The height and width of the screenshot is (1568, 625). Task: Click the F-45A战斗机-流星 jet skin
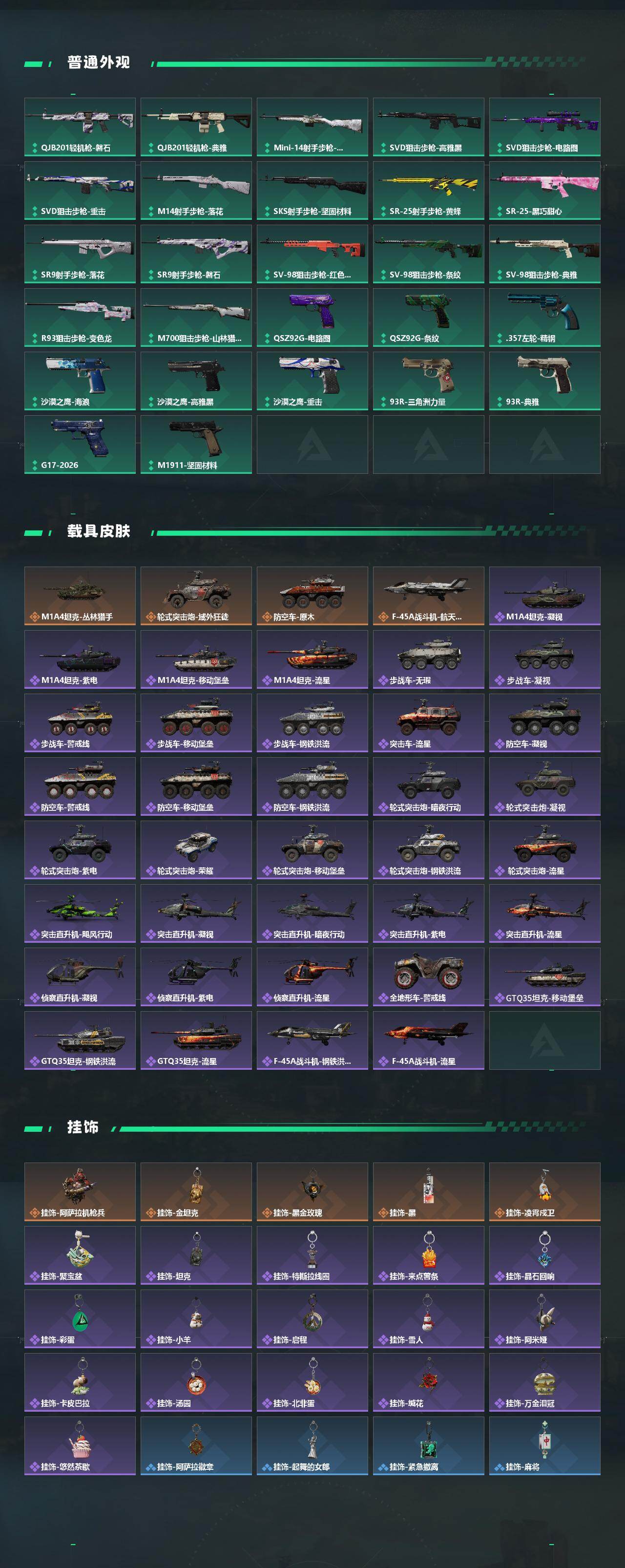point(428,1040)
